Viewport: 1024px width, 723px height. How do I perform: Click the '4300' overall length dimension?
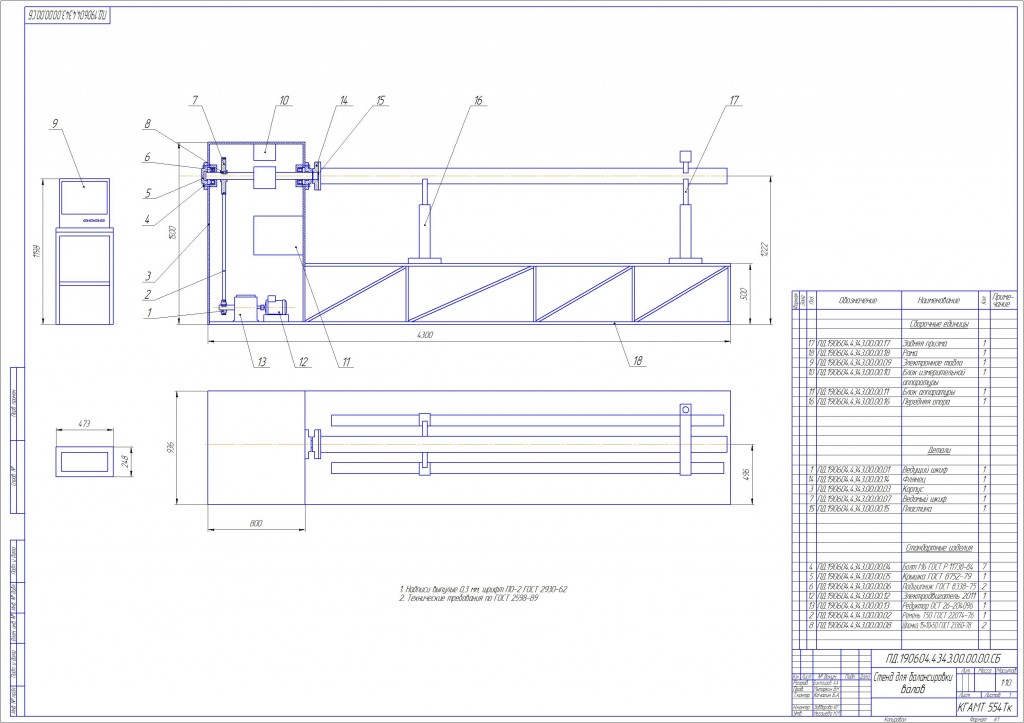click(424, 335)
